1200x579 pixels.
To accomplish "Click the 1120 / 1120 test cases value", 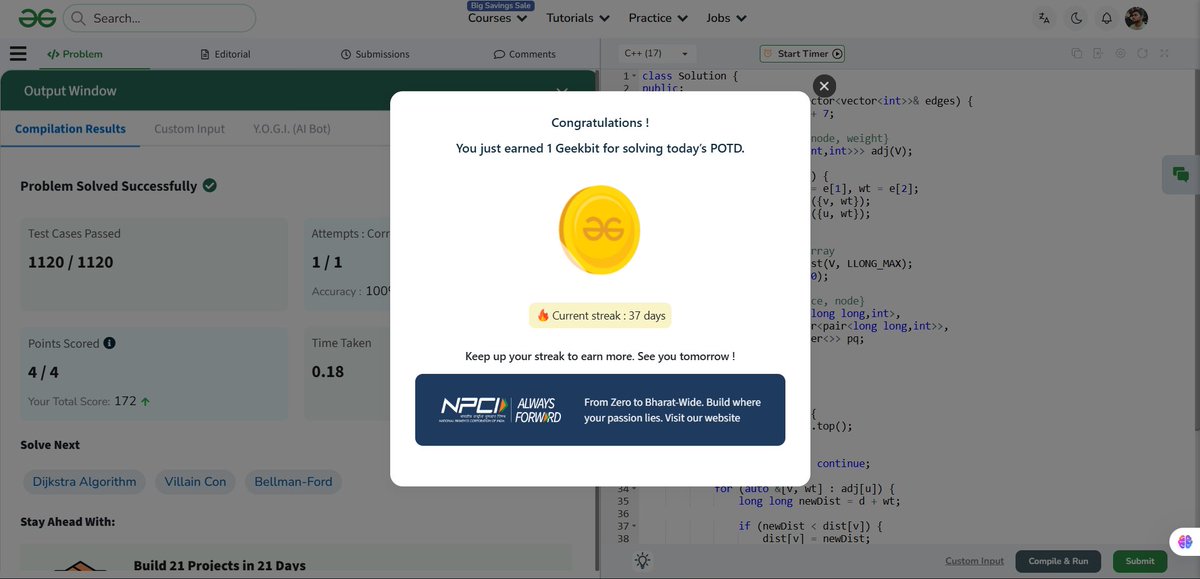I will 70,262.
